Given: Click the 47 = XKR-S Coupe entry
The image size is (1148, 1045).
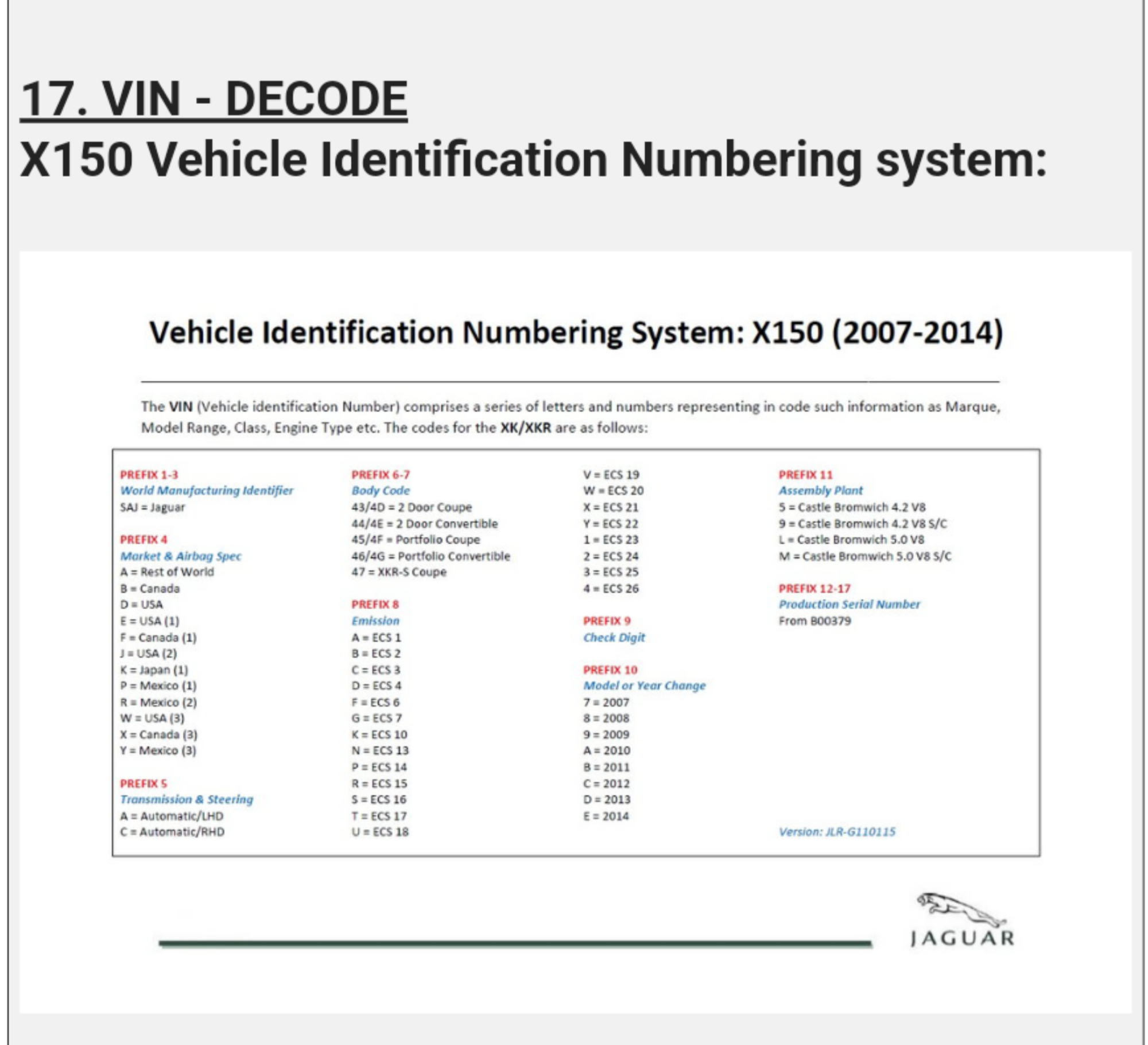Looking at the screenshot, I should click(x=399, y=572).
